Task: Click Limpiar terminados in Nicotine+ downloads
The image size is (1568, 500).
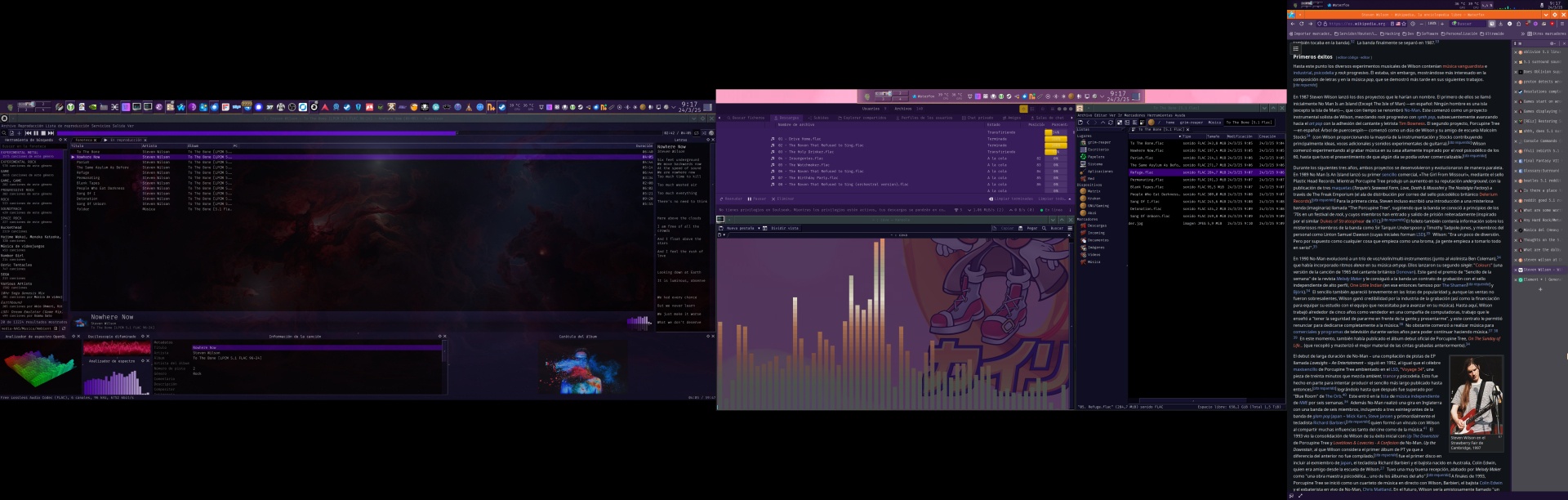Action: click(x=1013, y=199)
